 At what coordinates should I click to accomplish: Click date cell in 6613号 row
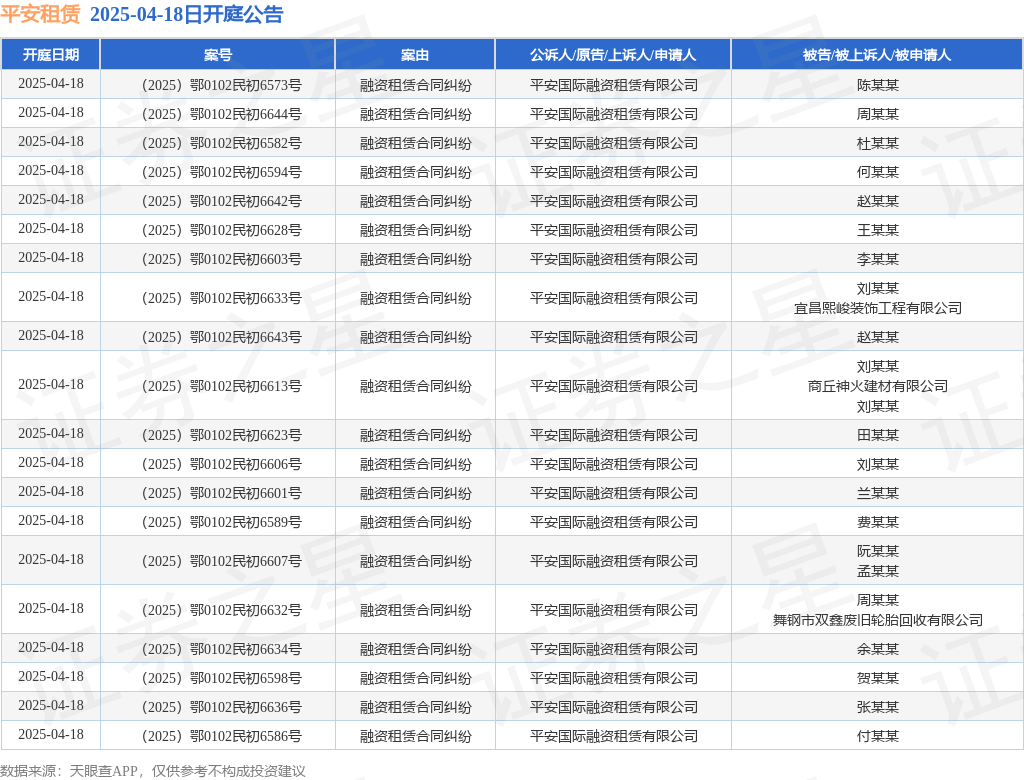point(51,384)
